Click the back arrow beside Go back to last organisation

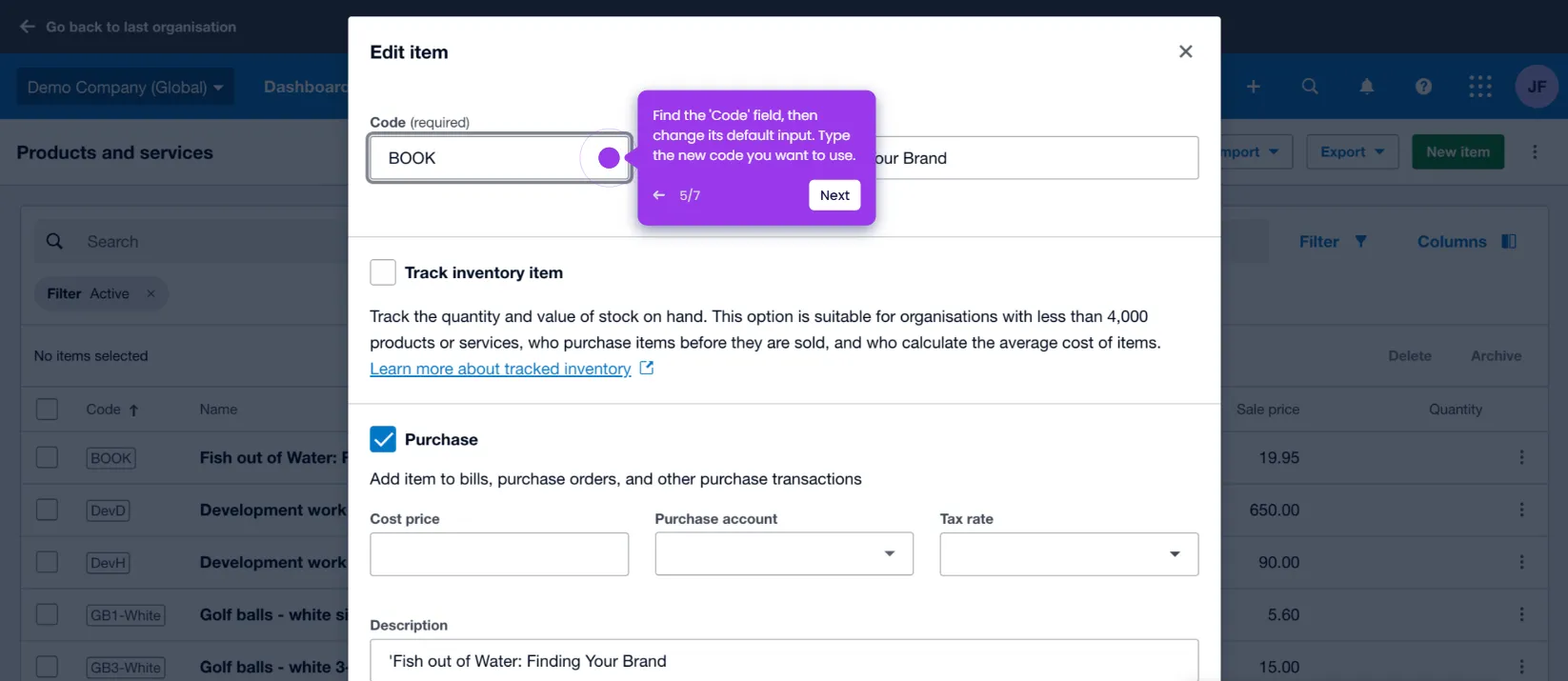coord(27,27)
